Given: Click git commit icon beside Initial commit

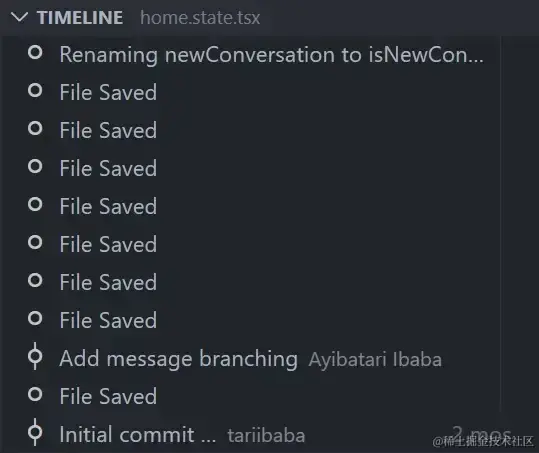Looking at the screenshot, I should [35, 432].
